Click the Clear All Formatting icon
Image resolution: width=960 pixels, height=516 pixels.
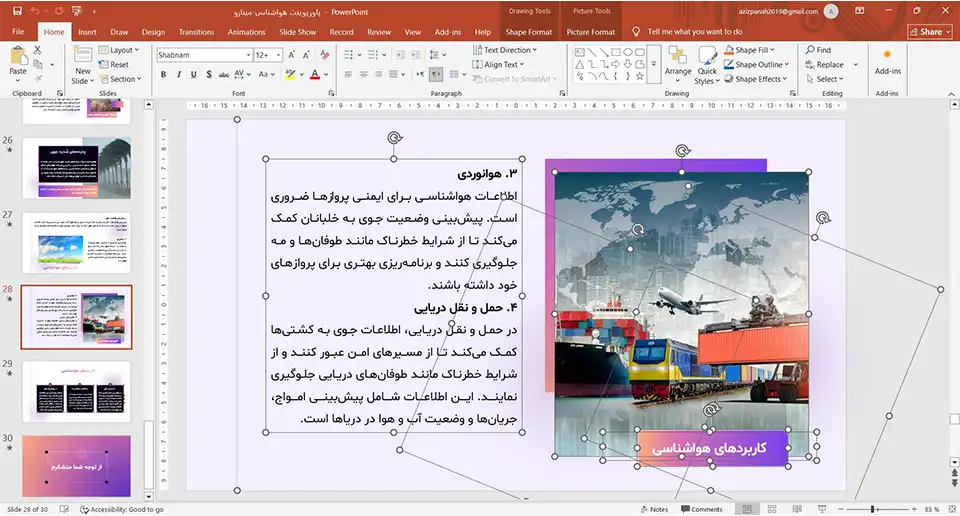pyautogui.click(x=324, y=55)
